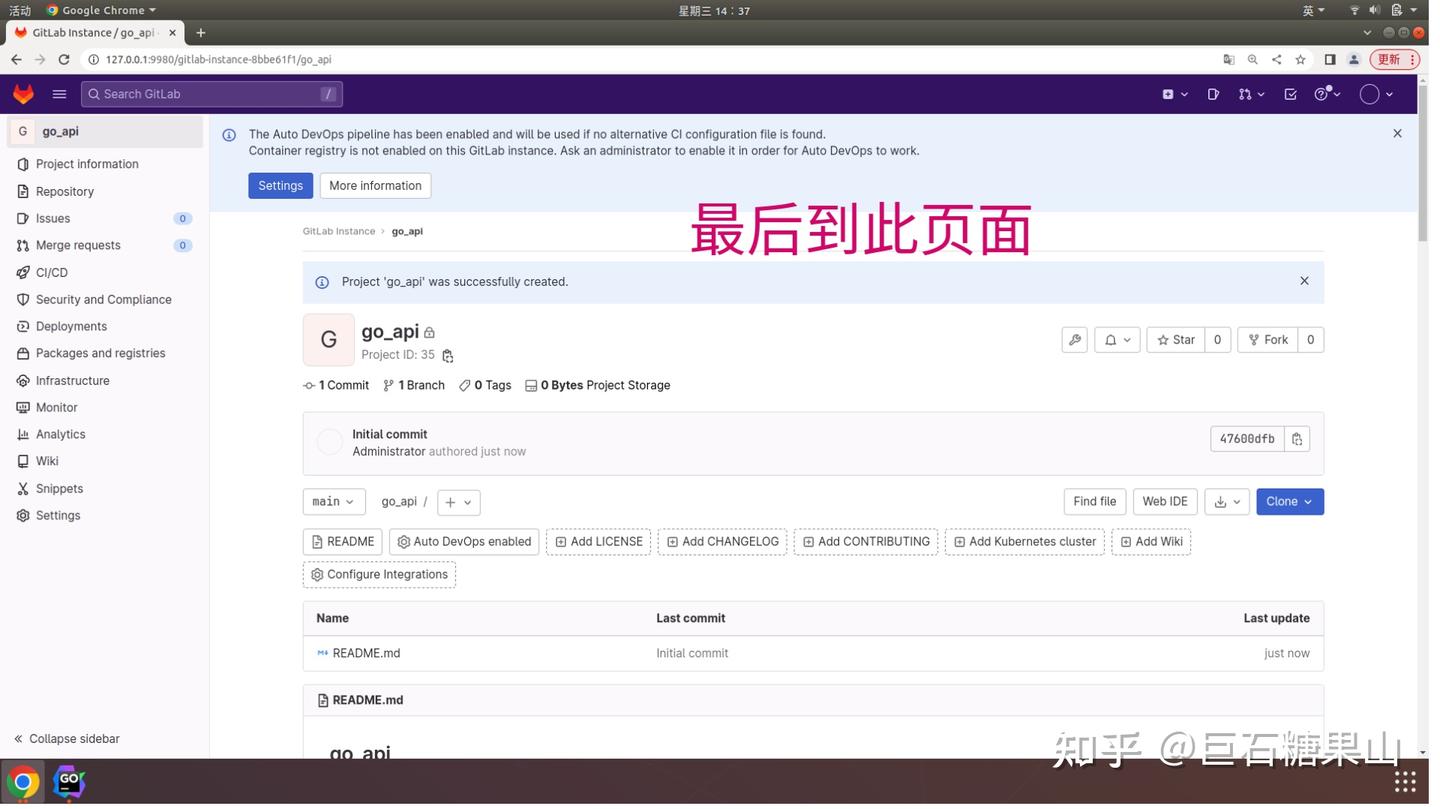Open the Chrome icon in the dock
This screenshot has height=809, width=1440.
tap(23, 782)
